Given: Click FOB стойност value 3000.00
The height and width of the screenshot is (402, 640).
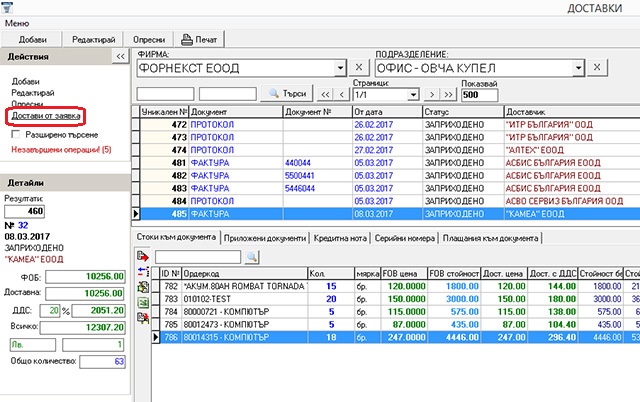Looking at the screenshot, I should coord(462,299).
